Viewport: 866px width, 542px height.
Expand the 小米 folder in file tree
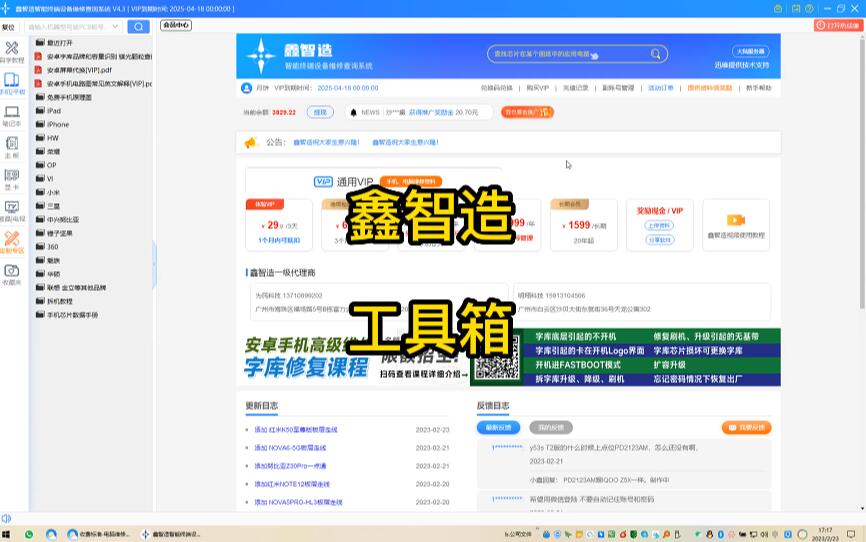(53, 192)
